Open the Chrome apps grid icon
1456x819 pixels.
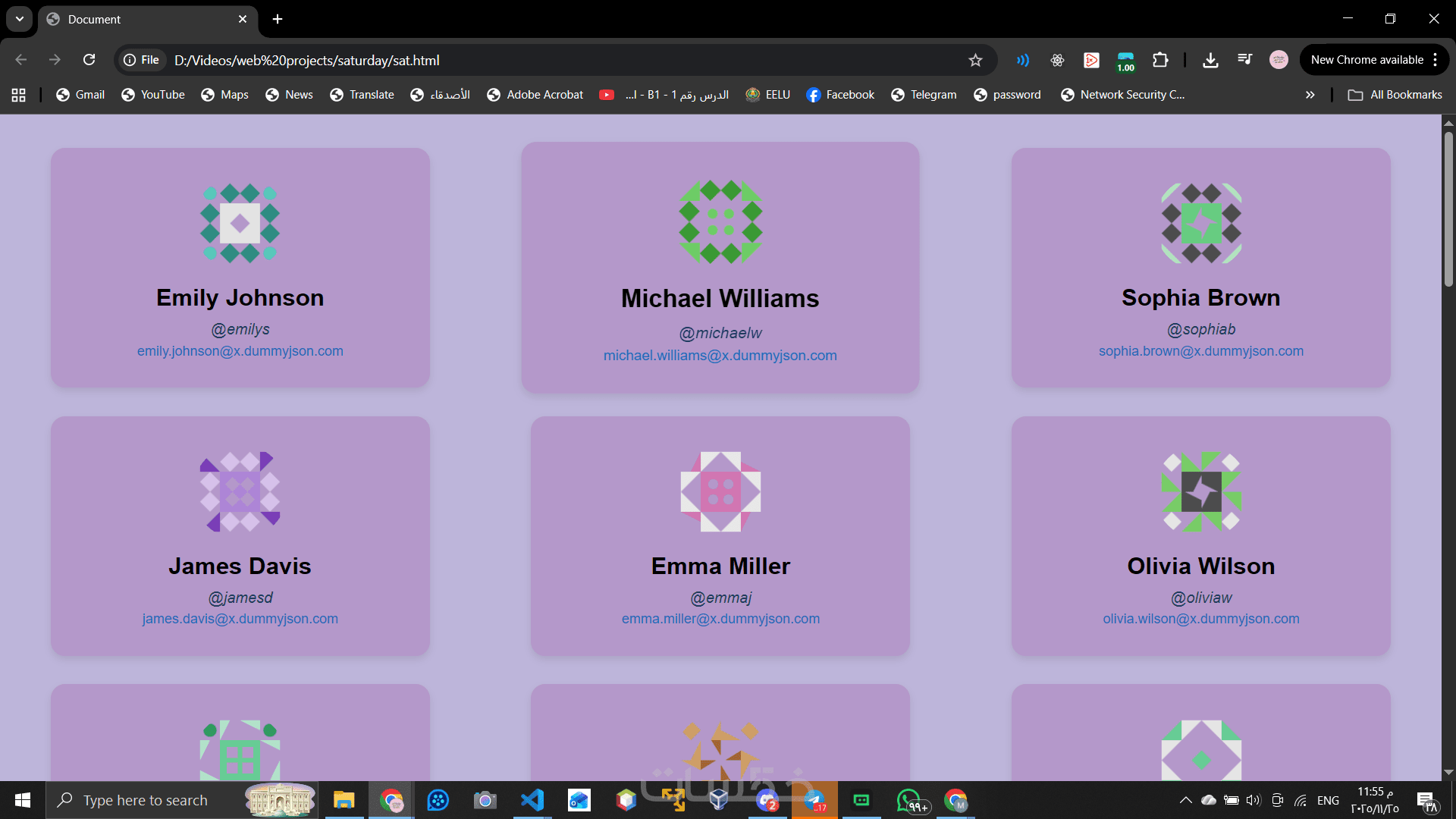pos(19,95)
